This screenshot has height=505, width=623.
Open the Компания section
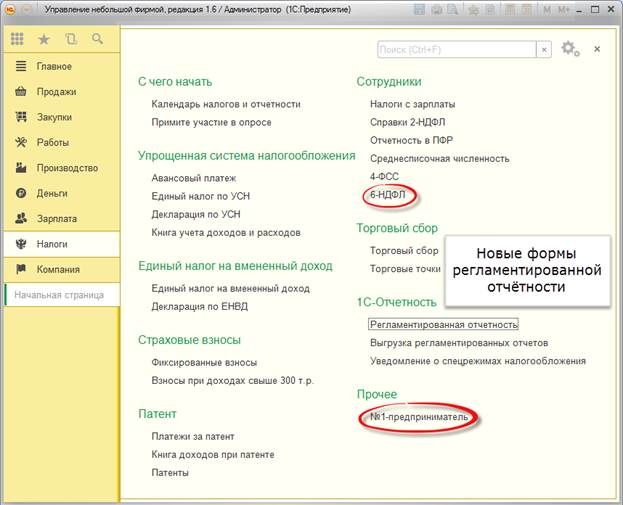tap(62, 269)
